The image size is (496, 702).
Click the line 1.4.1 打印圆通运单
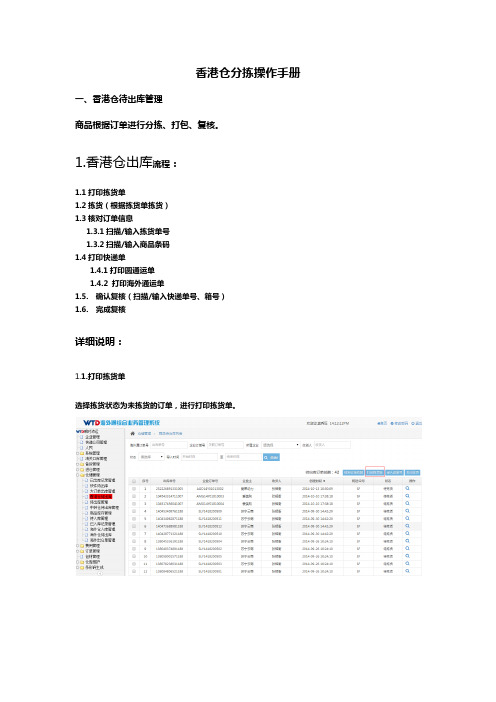pos(122,270)
